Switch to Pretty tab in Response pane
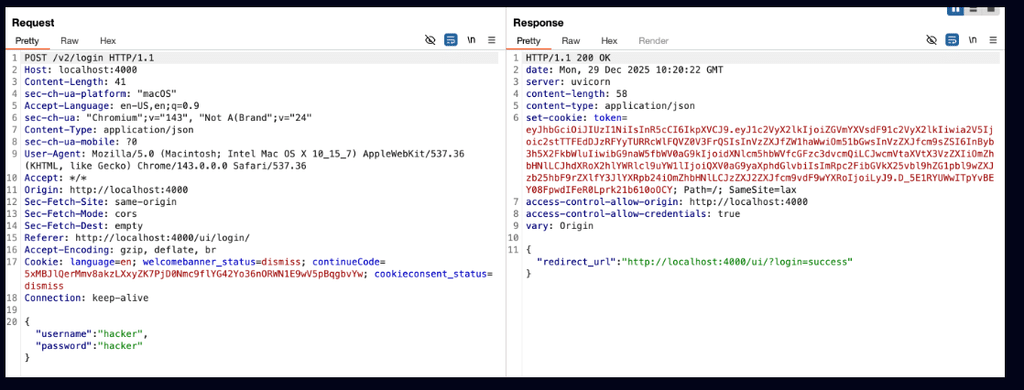The width and height of the screenshot is (1024, 390). [x=528, y=41]
